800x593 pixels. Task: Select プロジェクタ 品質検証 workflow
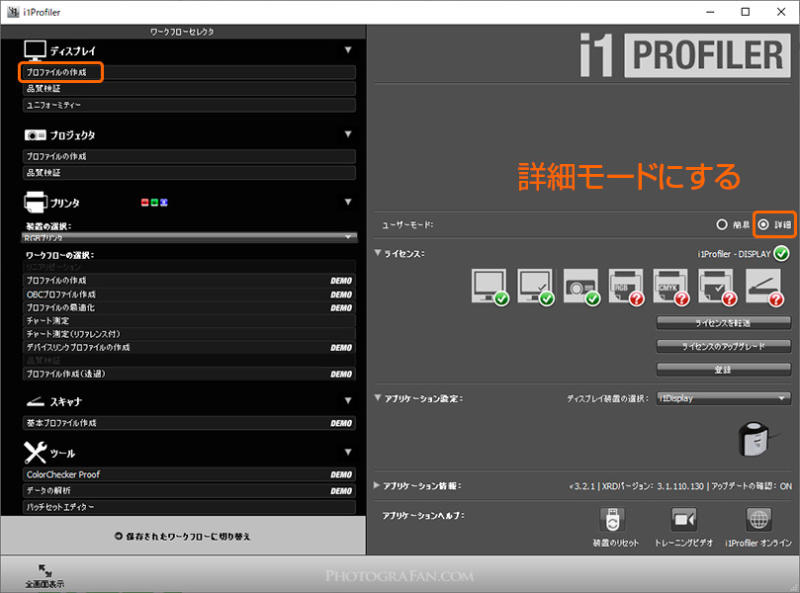(189, 172)
